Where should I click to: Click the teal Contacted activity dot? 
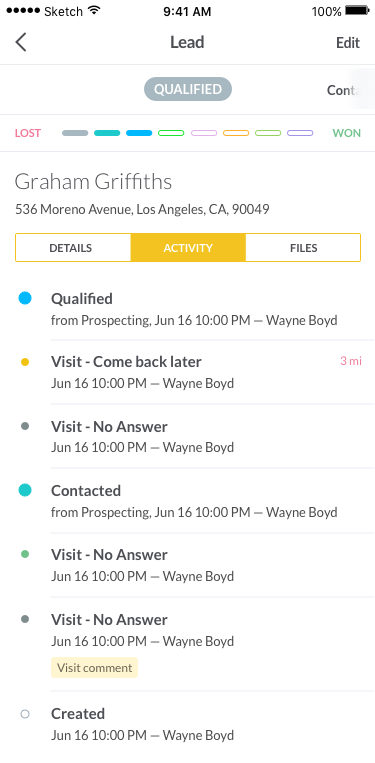tap(25, 490)
